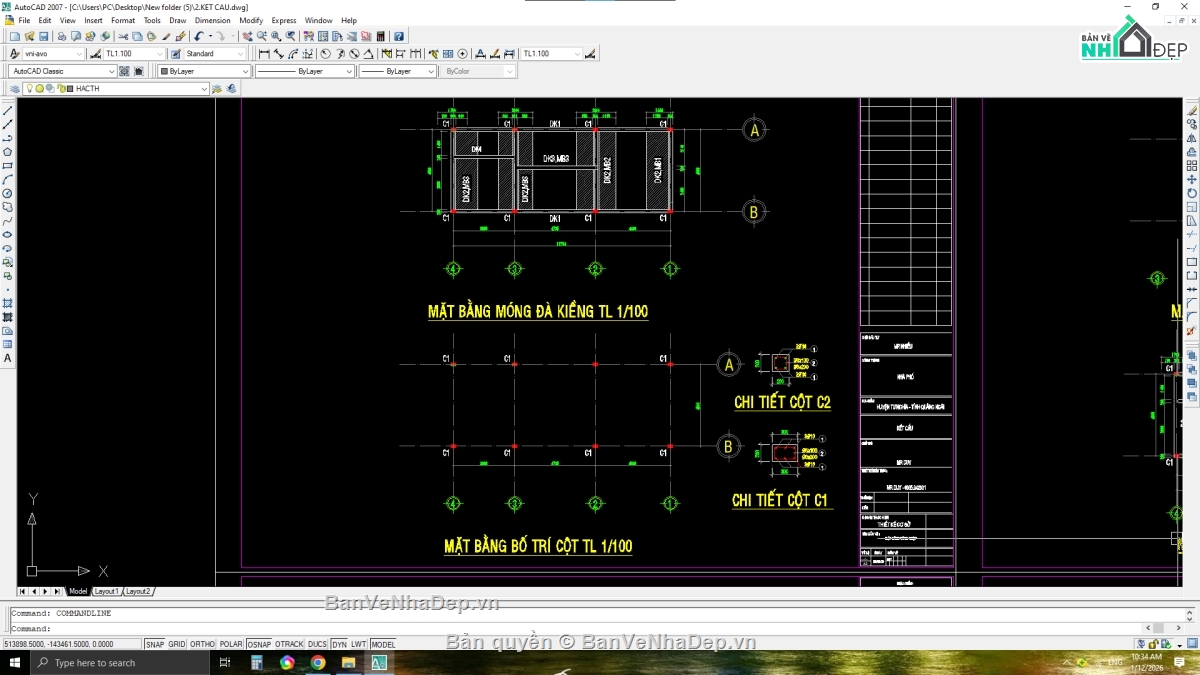Screen dimensions: 1200x675
Task: Open the Properties palette icon
Action: 308,36
